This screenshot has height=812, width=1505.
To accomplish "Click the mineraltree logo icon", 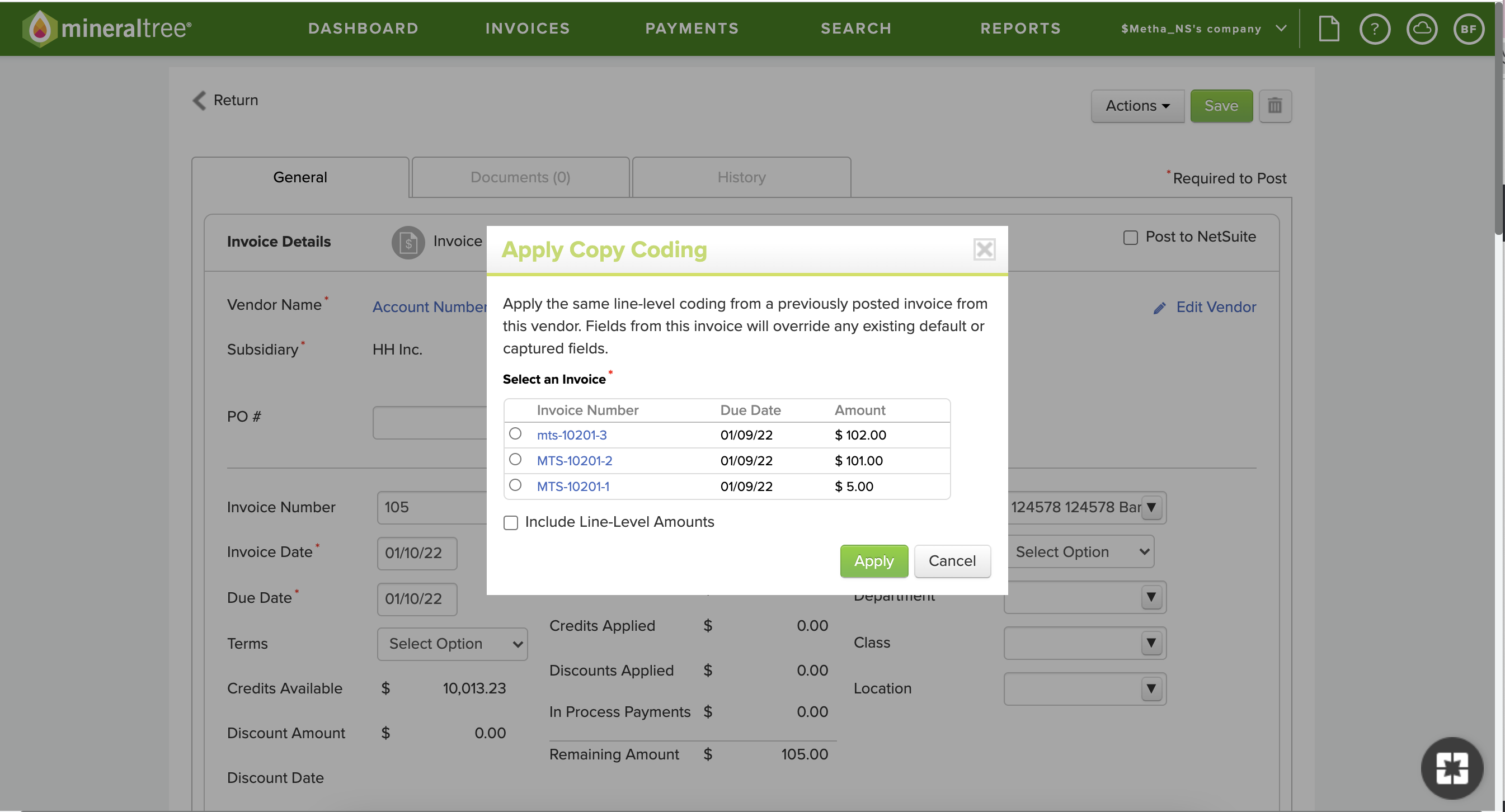I will [x=40, y=28].
